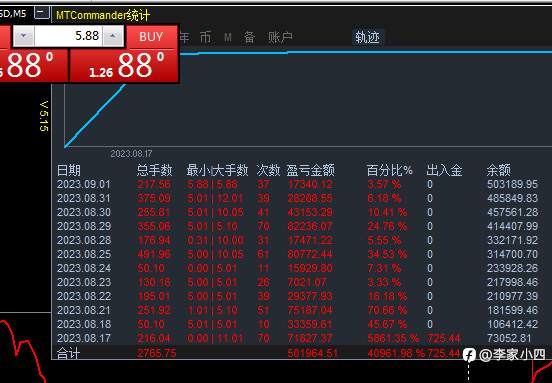
Task: Click the 24.76 % percentage cell
Action: 387,226
